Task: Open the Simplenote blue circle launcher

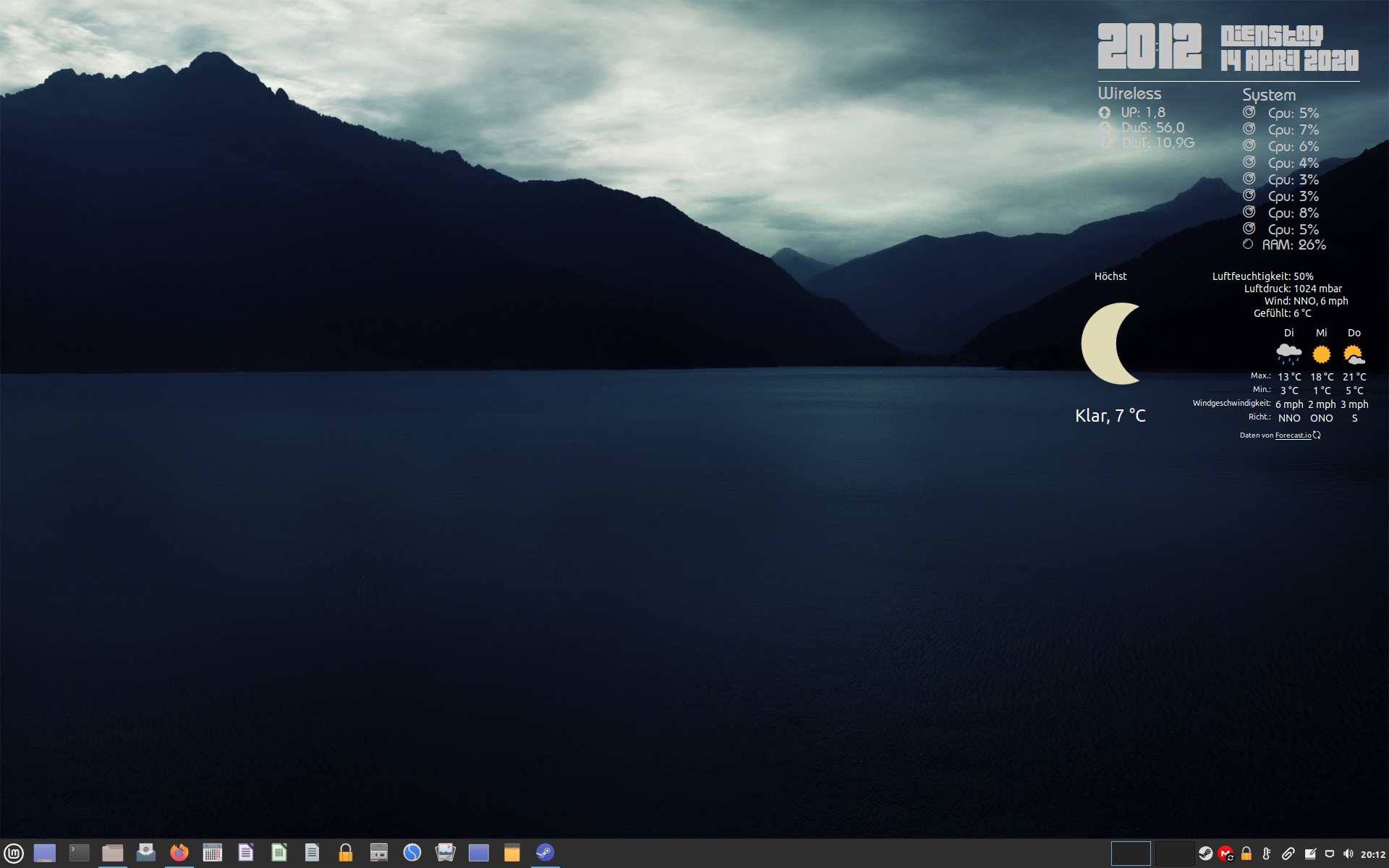Action: (x=412, y=854)
